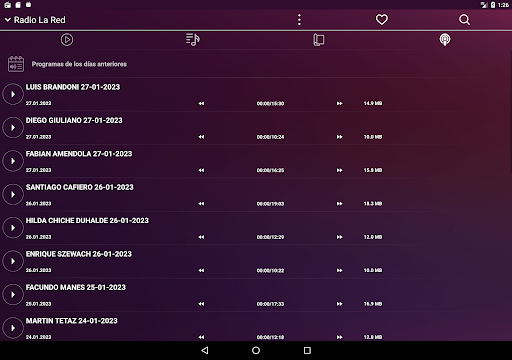Fast-forward the ENRIQUE SZEWACH episode
Viewport: 512px width, 360px height.
[339, 270]
